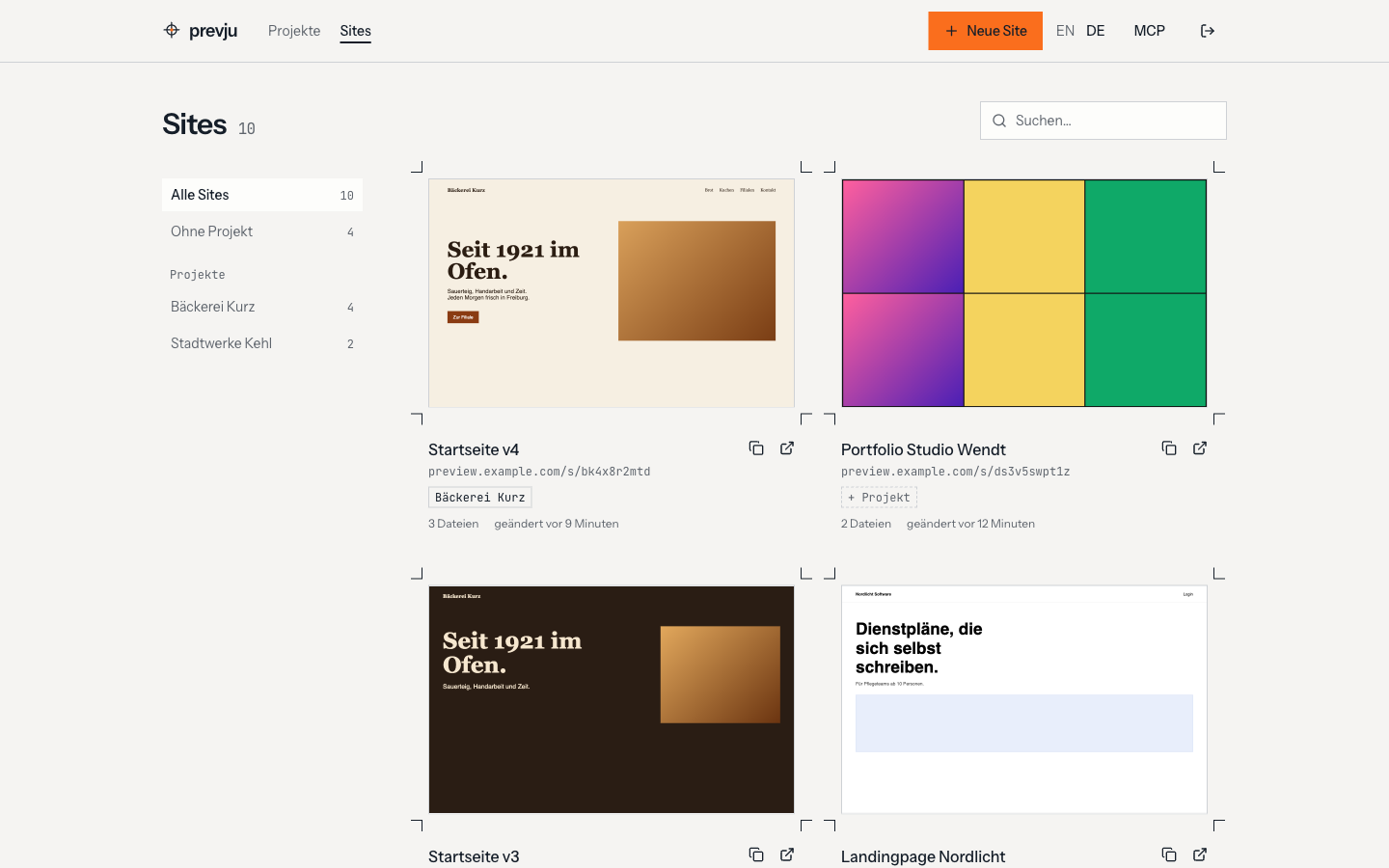This screenshot has width=1389, height=868.
Task: Switch language to DE
Action: point(1096,31)
